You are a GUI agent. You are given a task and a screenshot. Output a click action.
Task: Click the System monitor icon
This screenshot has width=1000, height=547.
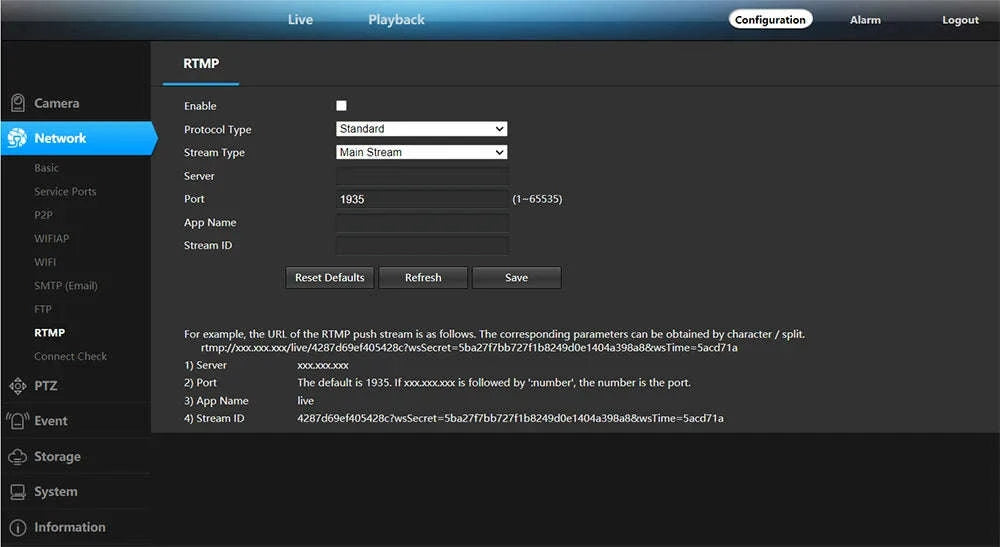[x=17, y=492]
